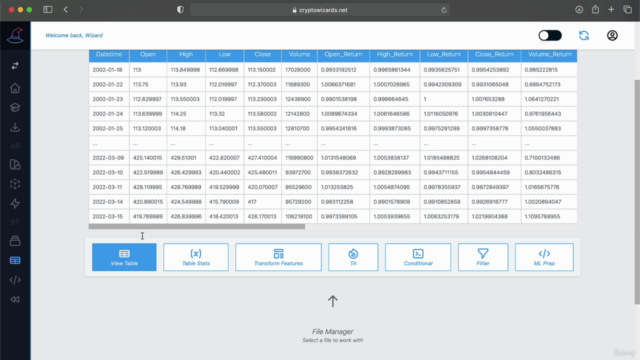Open the graduation cap learning icon

coord(15,107)
